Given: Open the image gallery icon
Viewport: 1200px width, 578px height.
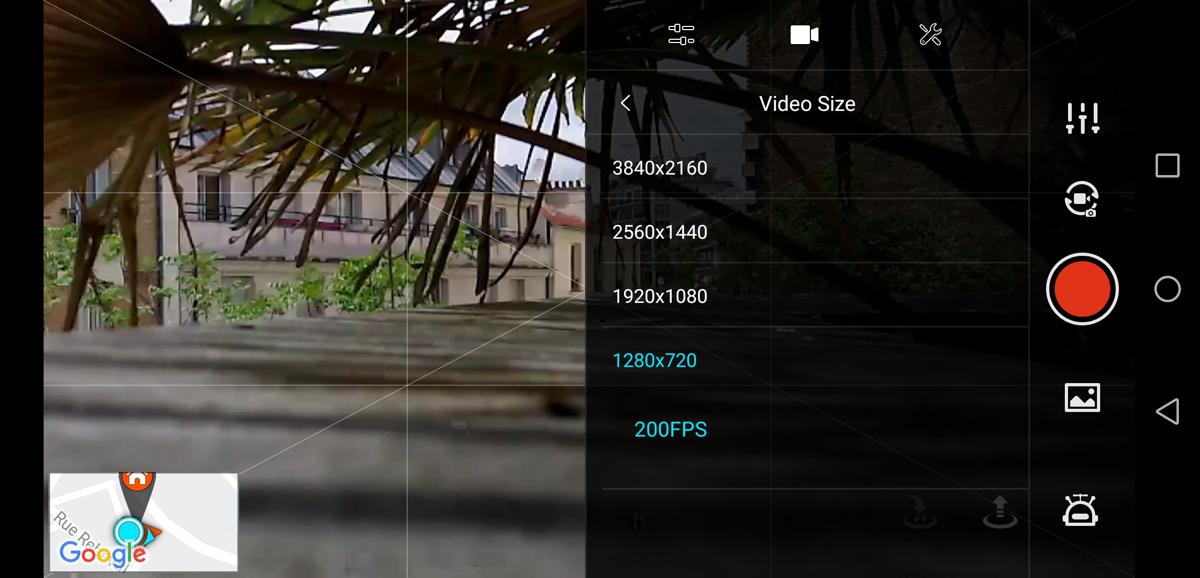Looking at the screenshot, I should pos(1082,397).
